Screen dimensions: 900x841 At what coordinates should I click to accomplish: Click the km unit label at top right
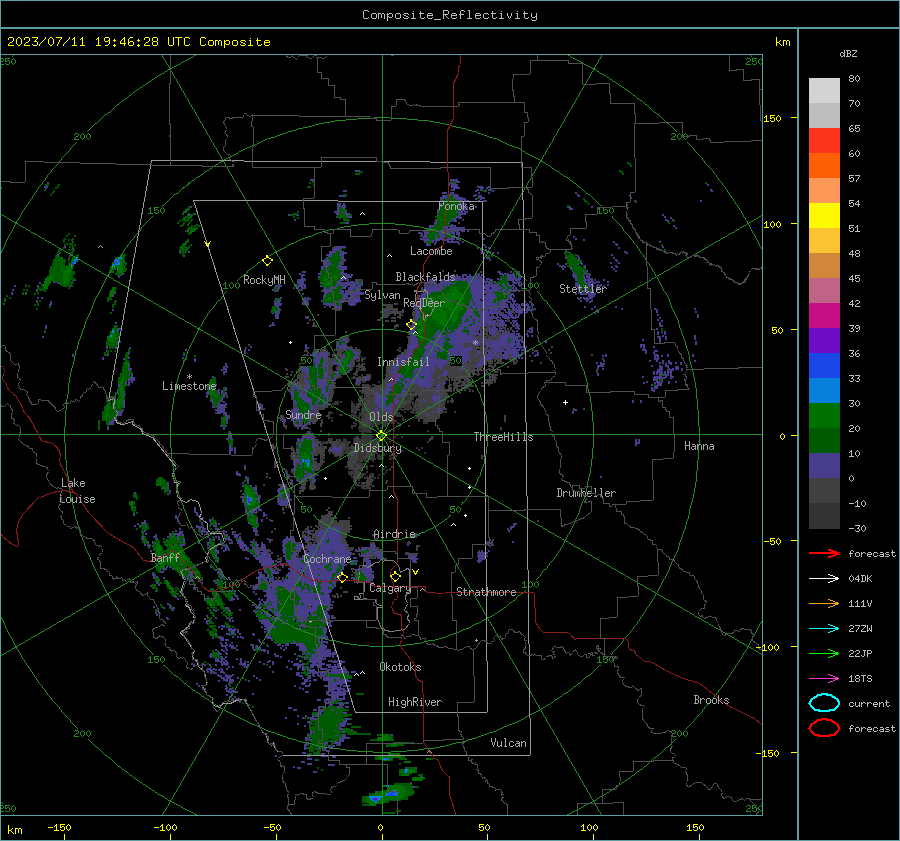(782, 42)
